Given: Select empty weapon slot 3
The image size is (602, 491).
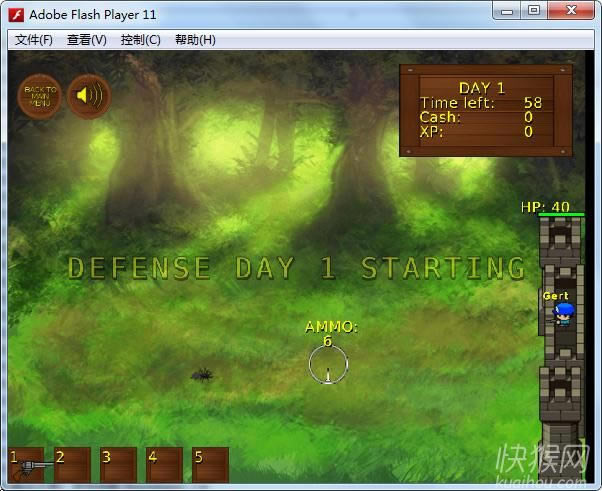Looking at the screenshot, I should click(118, 465).
